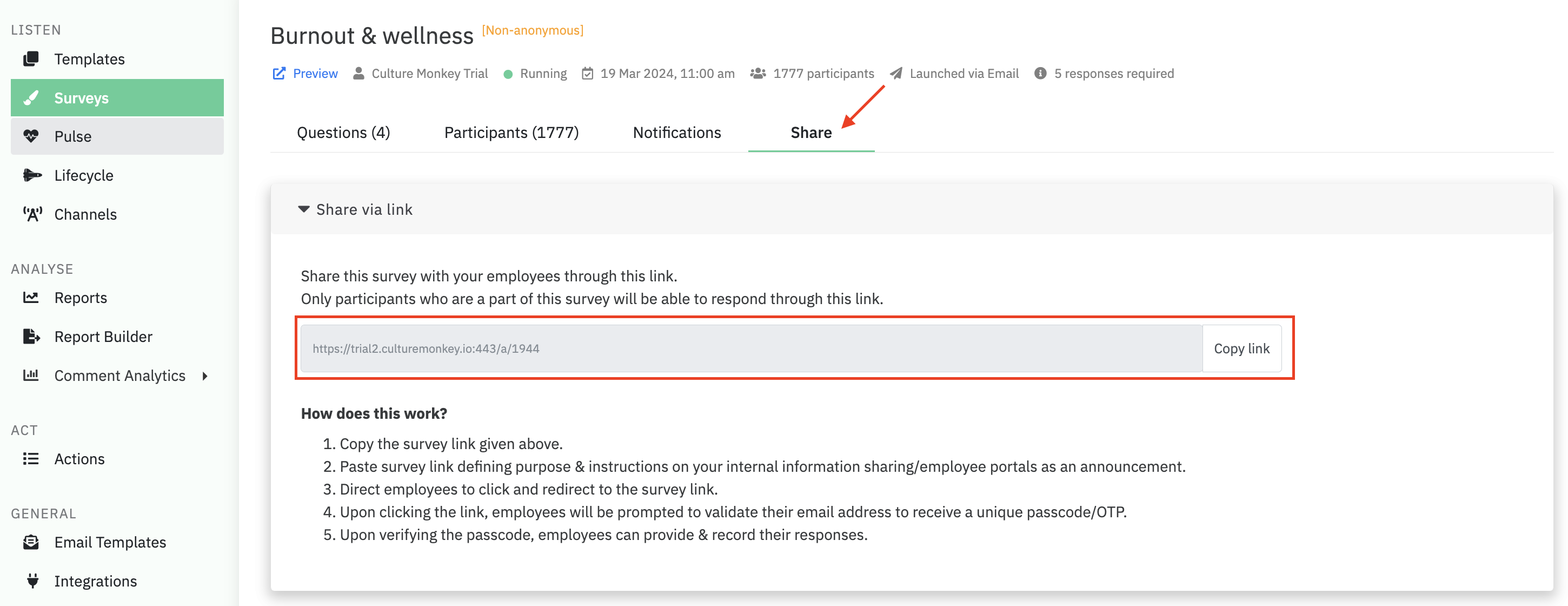
Task: Click the 'Paste survey link defining purpose' step
Action: tap(762, 466)
